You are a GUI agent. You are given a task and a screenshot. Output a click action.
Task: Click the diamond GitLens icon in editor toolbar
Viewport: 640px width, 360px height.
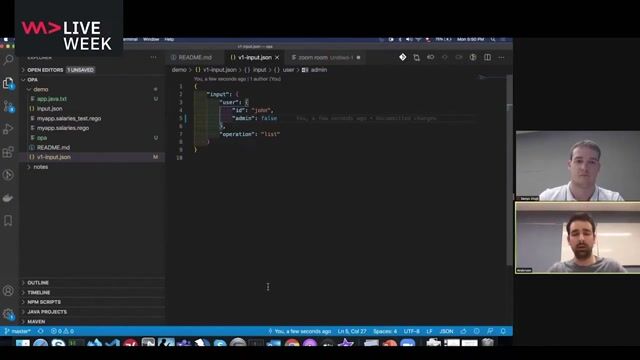[x=402, y=57]
